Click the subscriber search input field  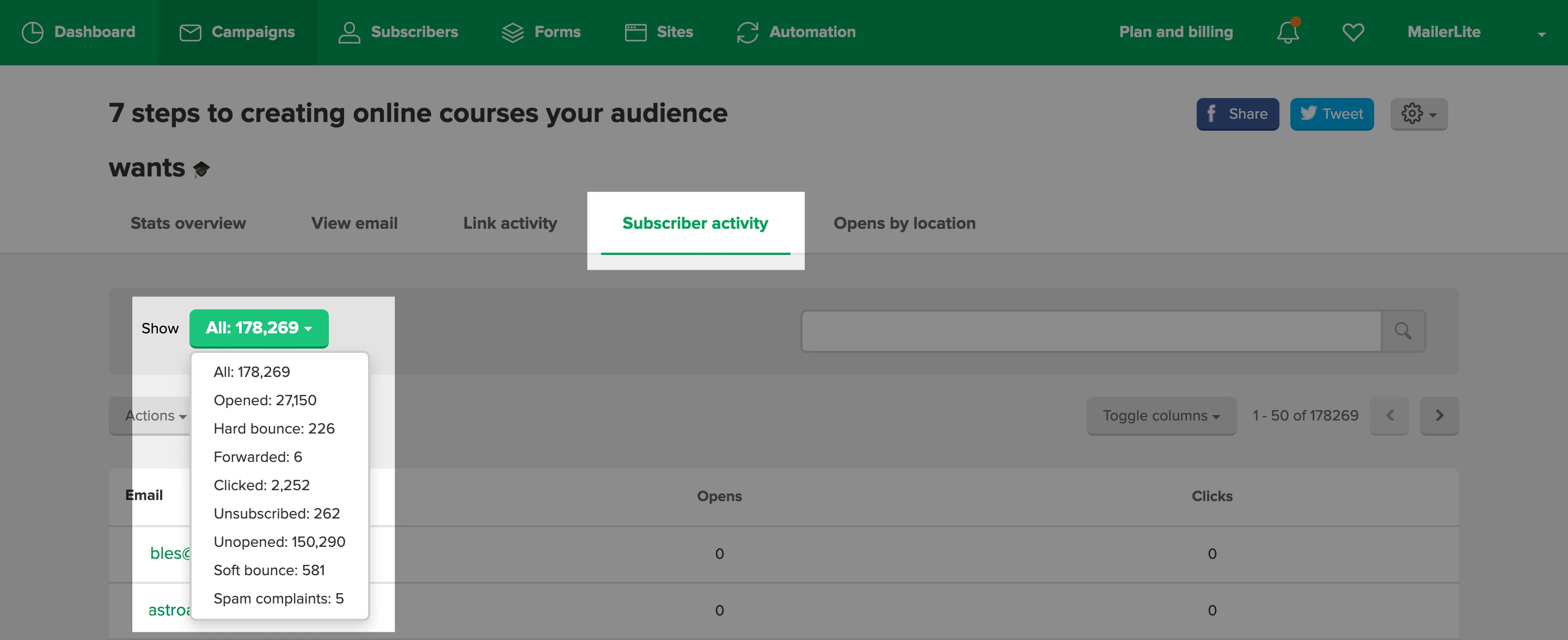(x=1090, y=331)
